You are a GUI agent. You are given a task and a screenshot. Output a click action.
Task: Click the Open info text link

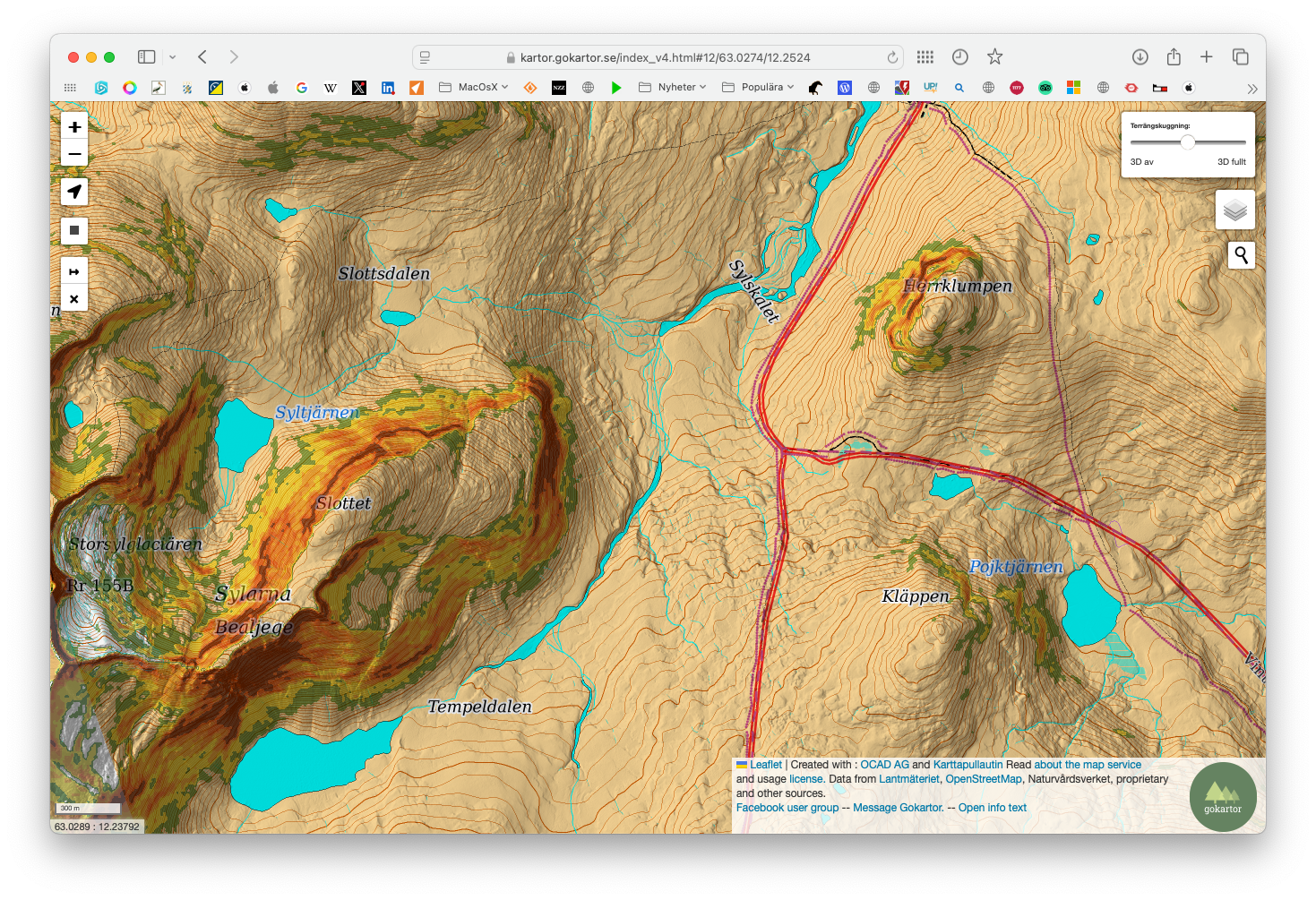click(992, 808)
